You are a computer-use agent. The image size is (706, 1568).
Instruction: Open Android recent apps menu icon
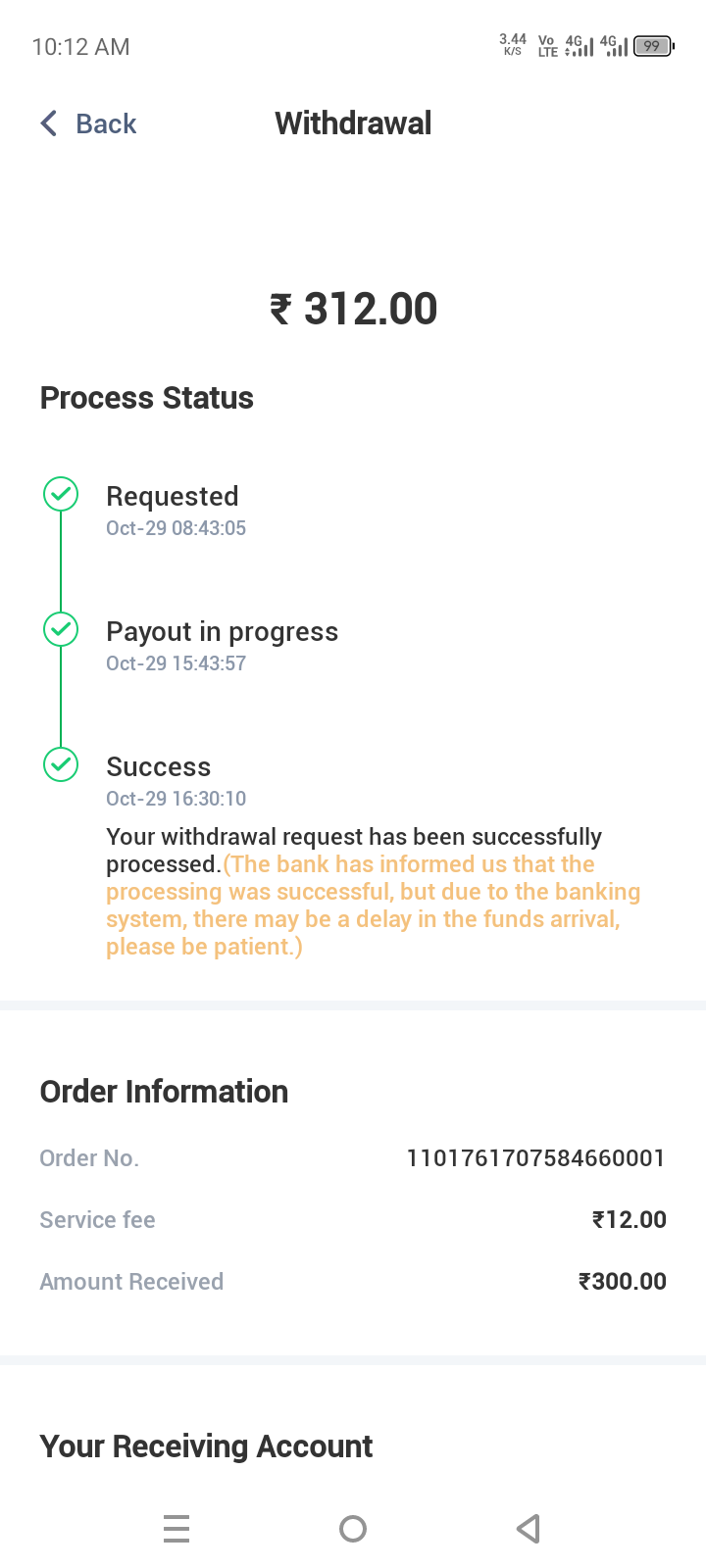pyautogui.click(x=176, y=1528)
